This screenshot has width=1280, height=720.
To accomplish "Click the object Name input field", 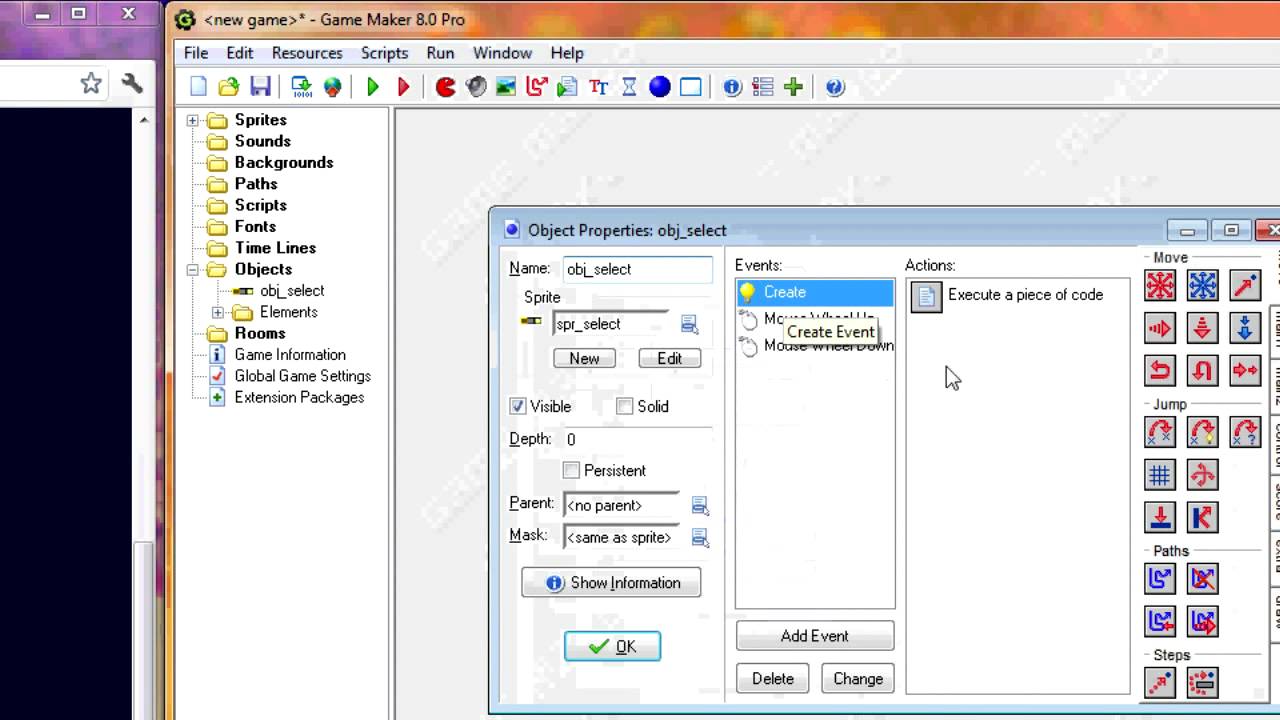I will click(x=638, y=269).
